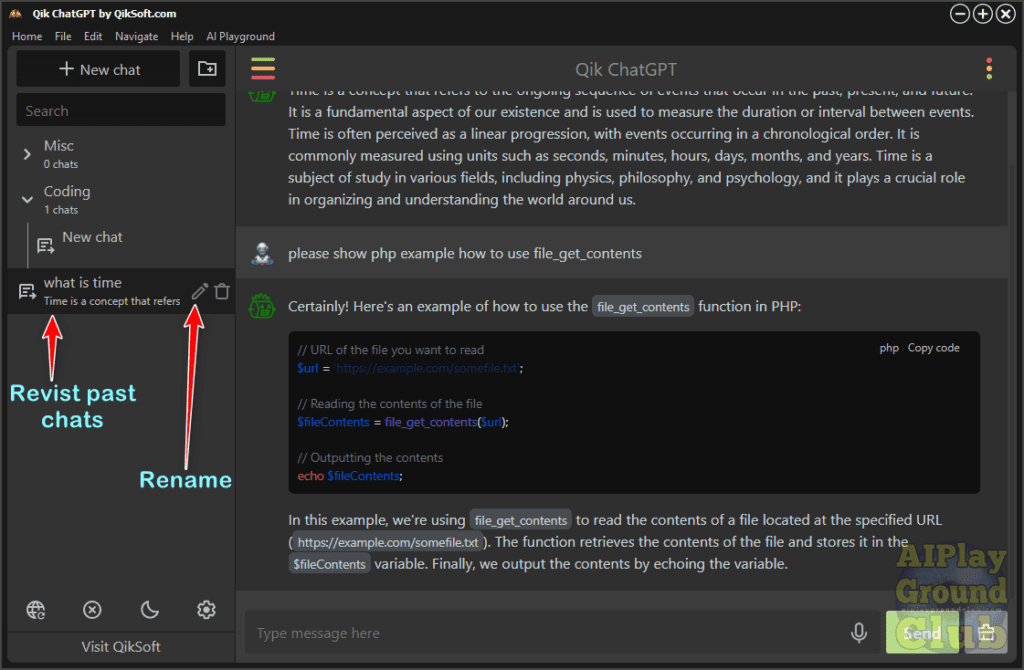The image size is (1024, 670).
Task: Visit QikSoft link
Action: 121,646
